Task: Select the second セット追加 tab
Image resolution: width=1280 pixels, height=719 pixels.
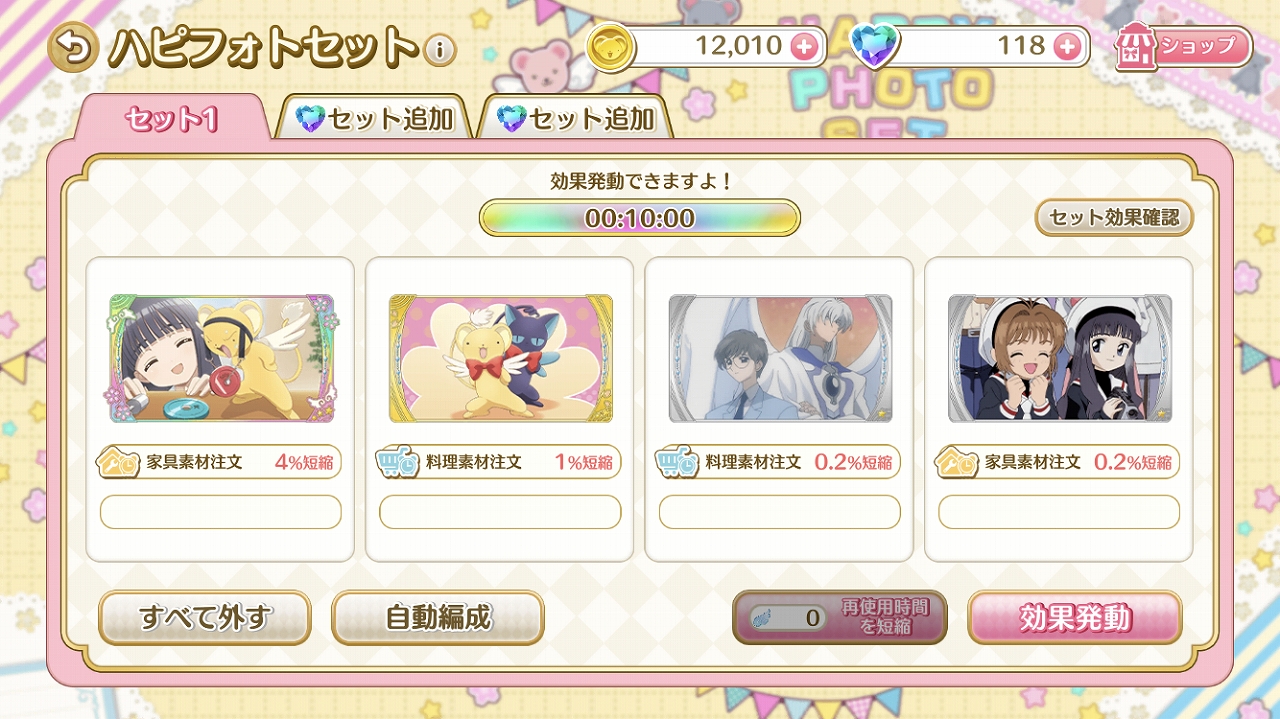Action: click(575, 119)
